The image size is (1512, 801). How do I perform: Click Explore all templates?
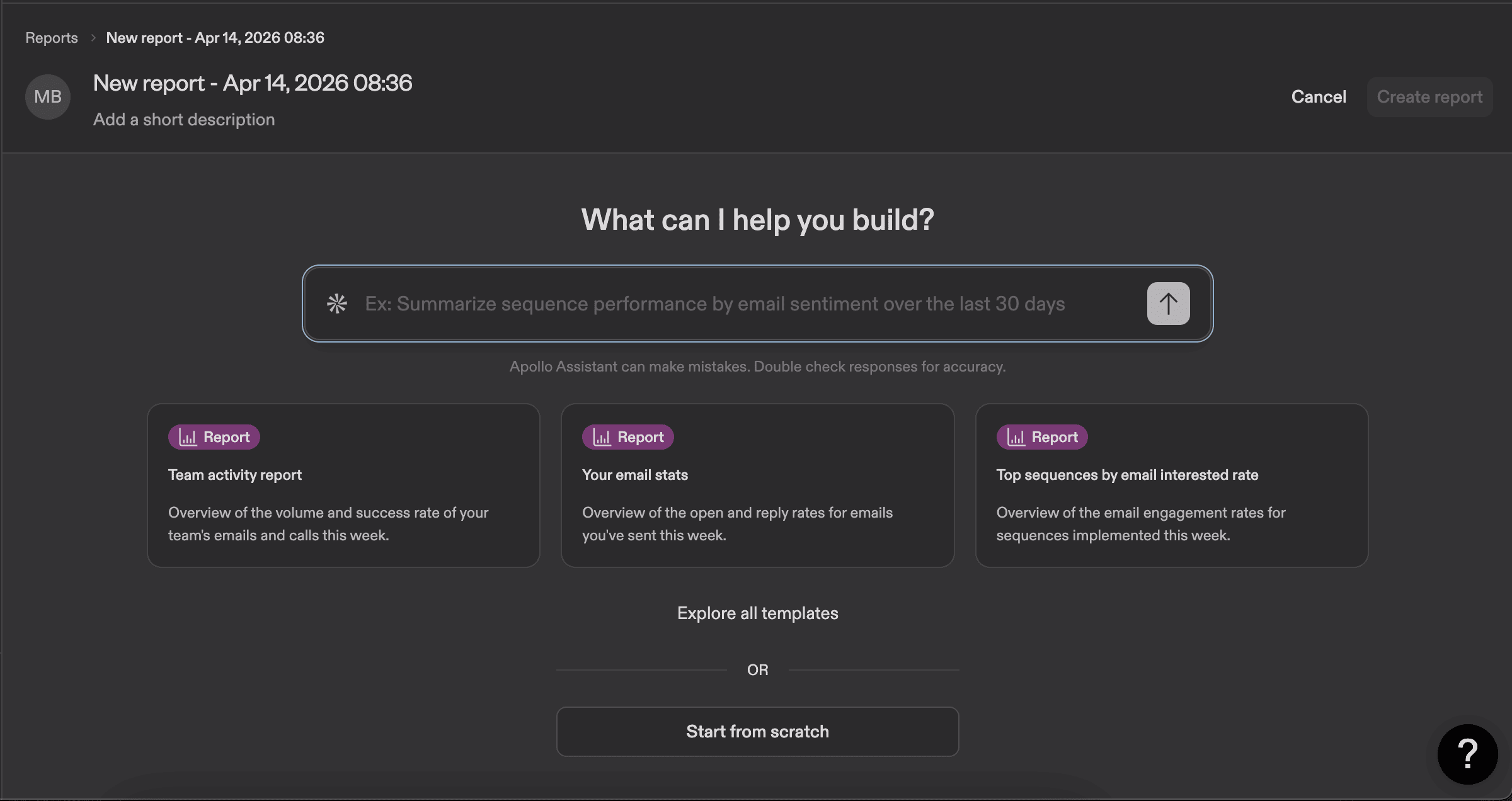tap(757, 613)
